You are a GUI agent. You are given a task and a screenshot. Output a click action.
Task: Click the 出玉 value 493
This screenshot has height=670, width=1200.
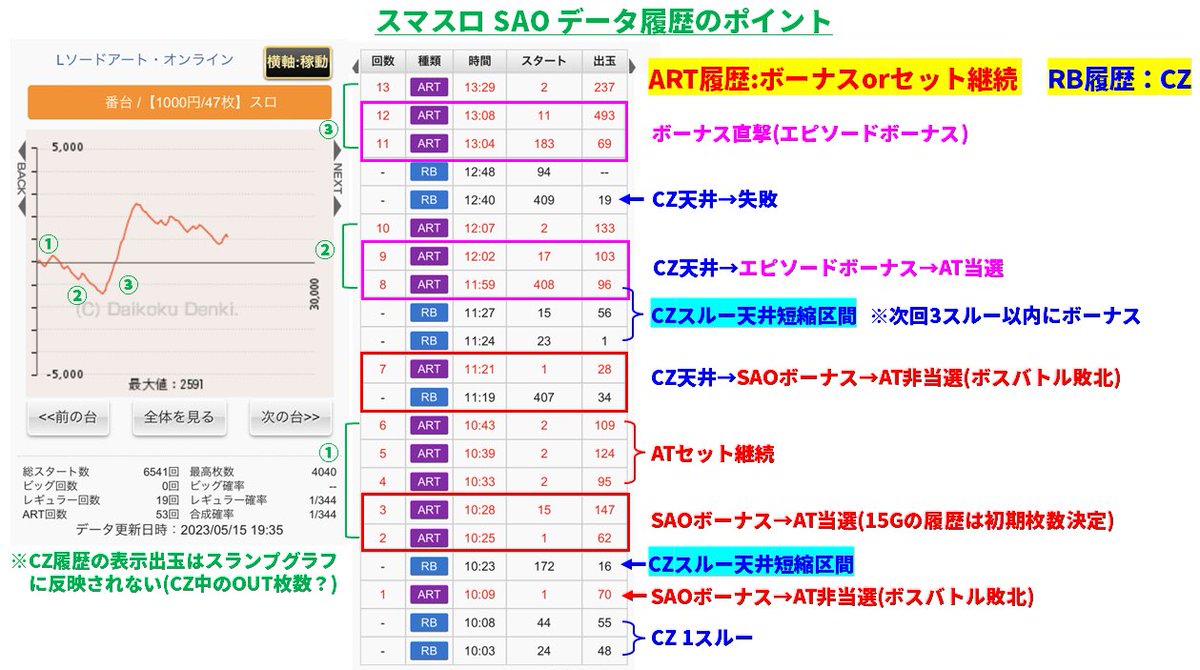[604, 115]
